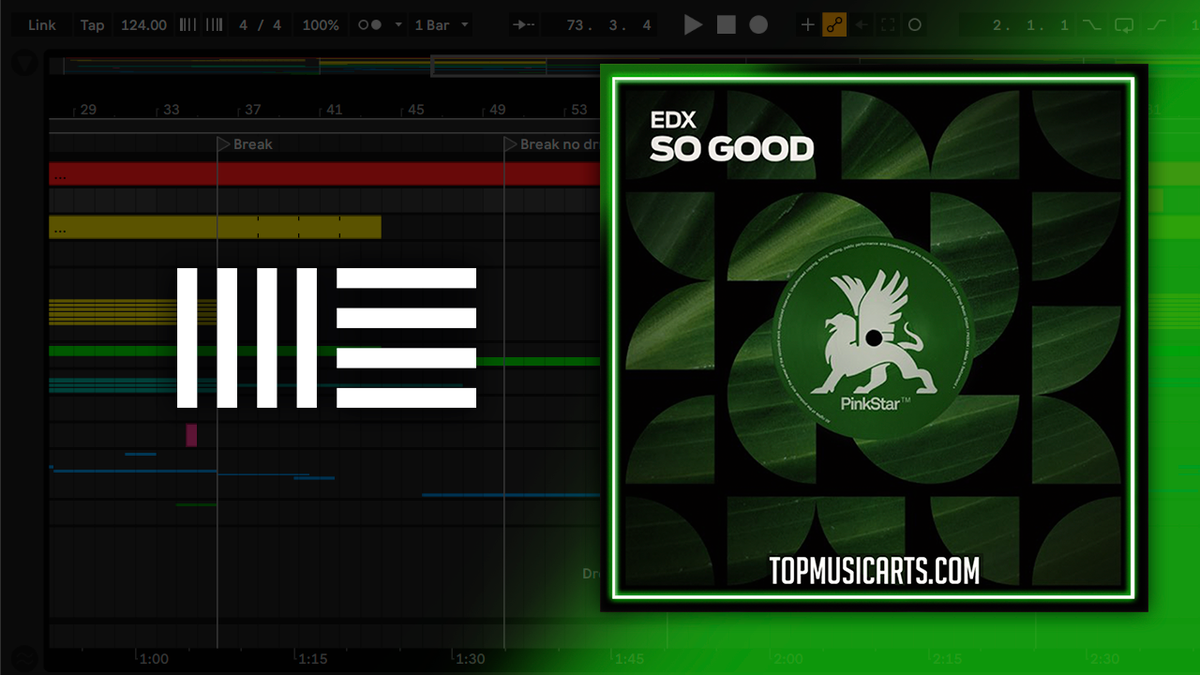The height and width of the screenshot is (675, 1200).
Task: Click the tempo field showing 124.00
Action: pyautogui.click(x=143, y=24)
